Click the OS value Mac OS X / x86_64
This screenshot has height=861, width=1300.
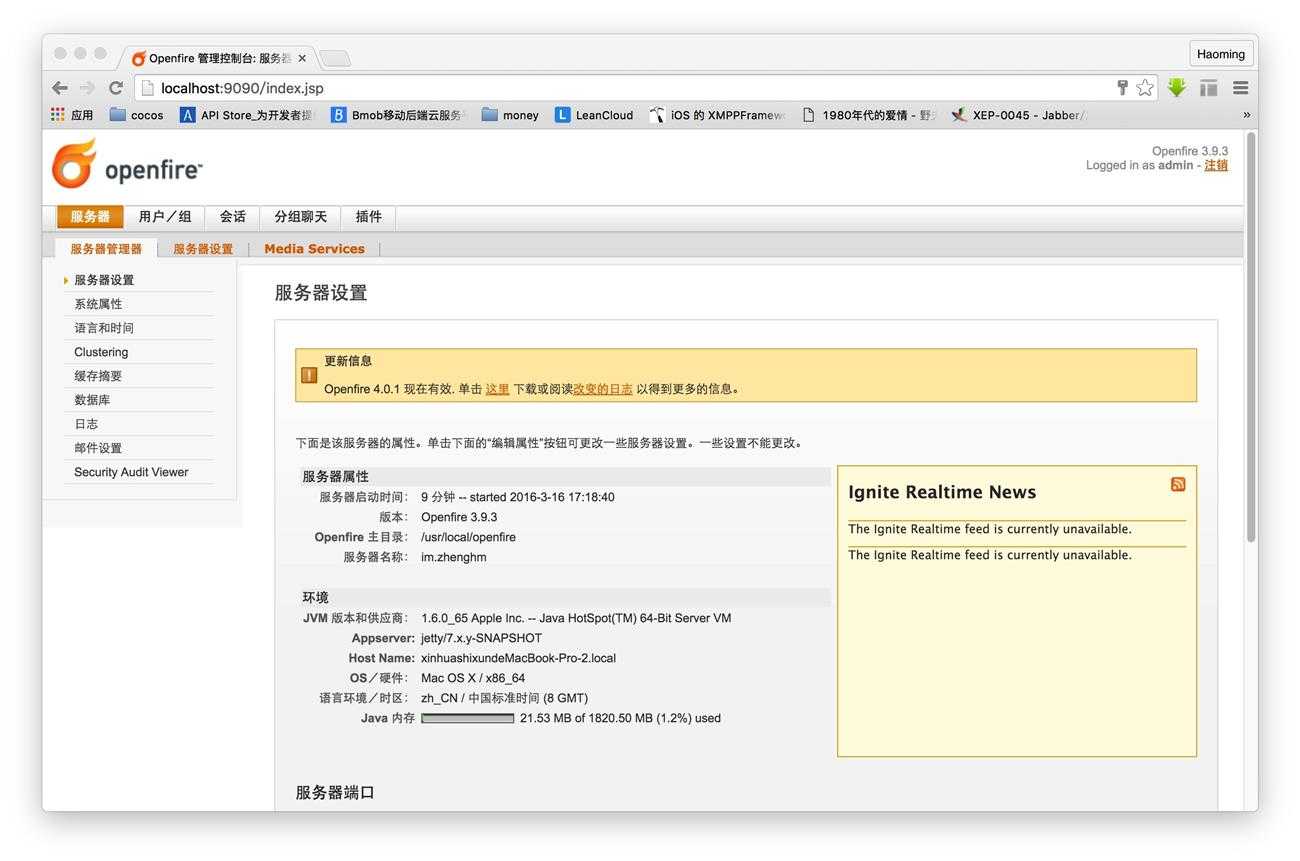[x=473, y=678]
